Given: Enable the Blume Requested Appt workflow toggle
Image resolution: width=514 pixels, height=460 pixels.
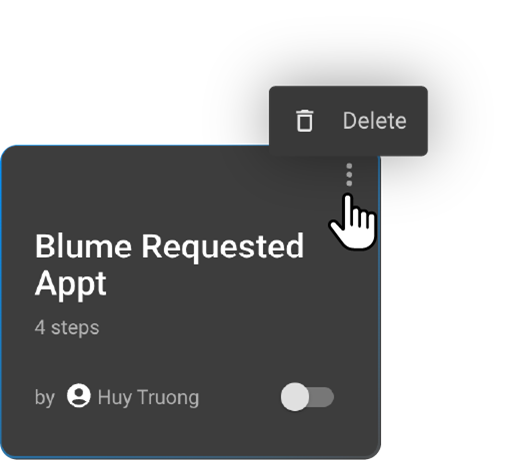Looking at the screenshot, I should 307,397.
